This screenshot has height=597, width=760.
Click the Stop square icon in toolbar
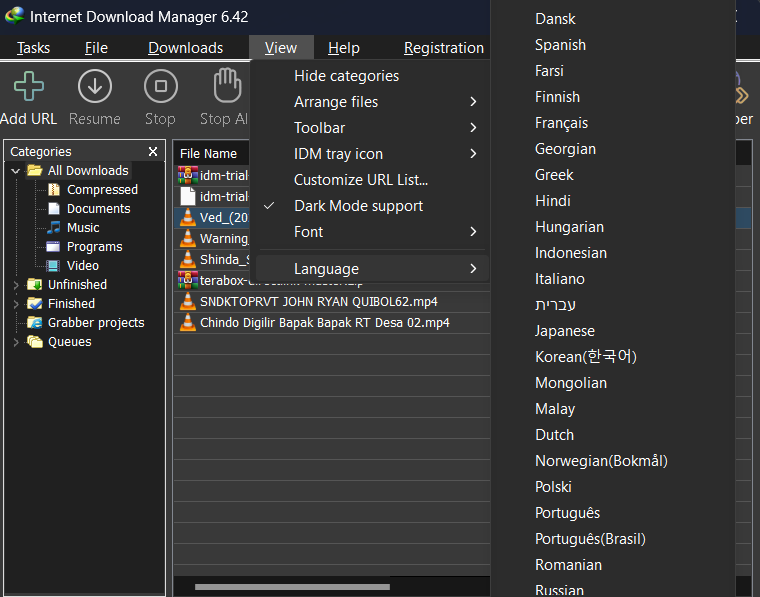[x=160, y=86]
